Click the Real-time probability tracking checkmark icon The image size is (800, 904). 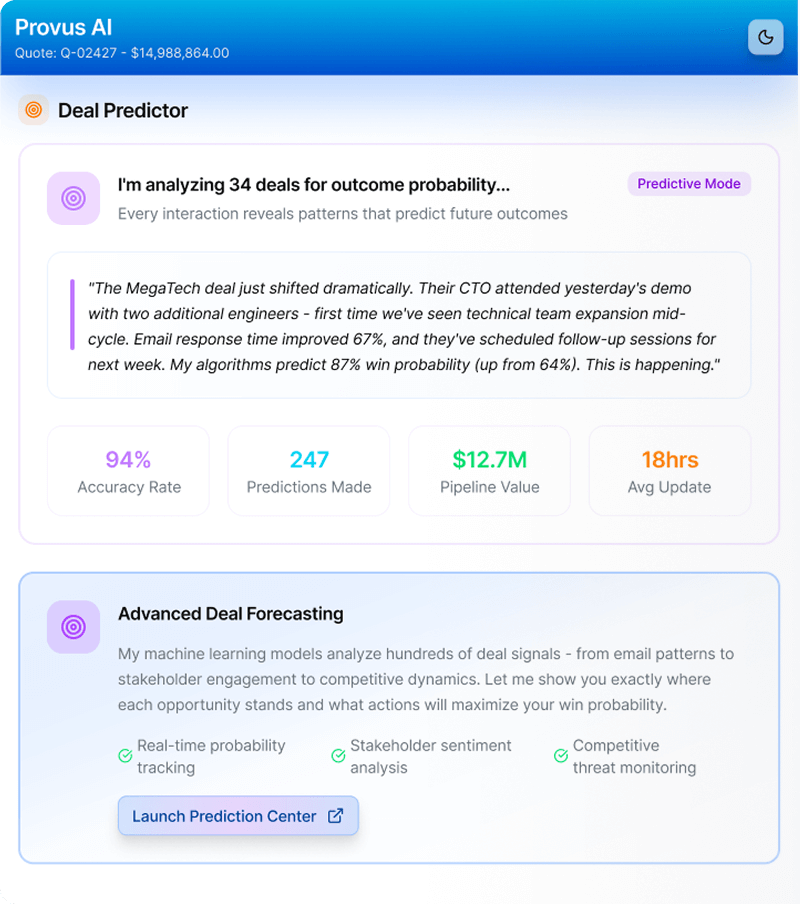(125, 756)
